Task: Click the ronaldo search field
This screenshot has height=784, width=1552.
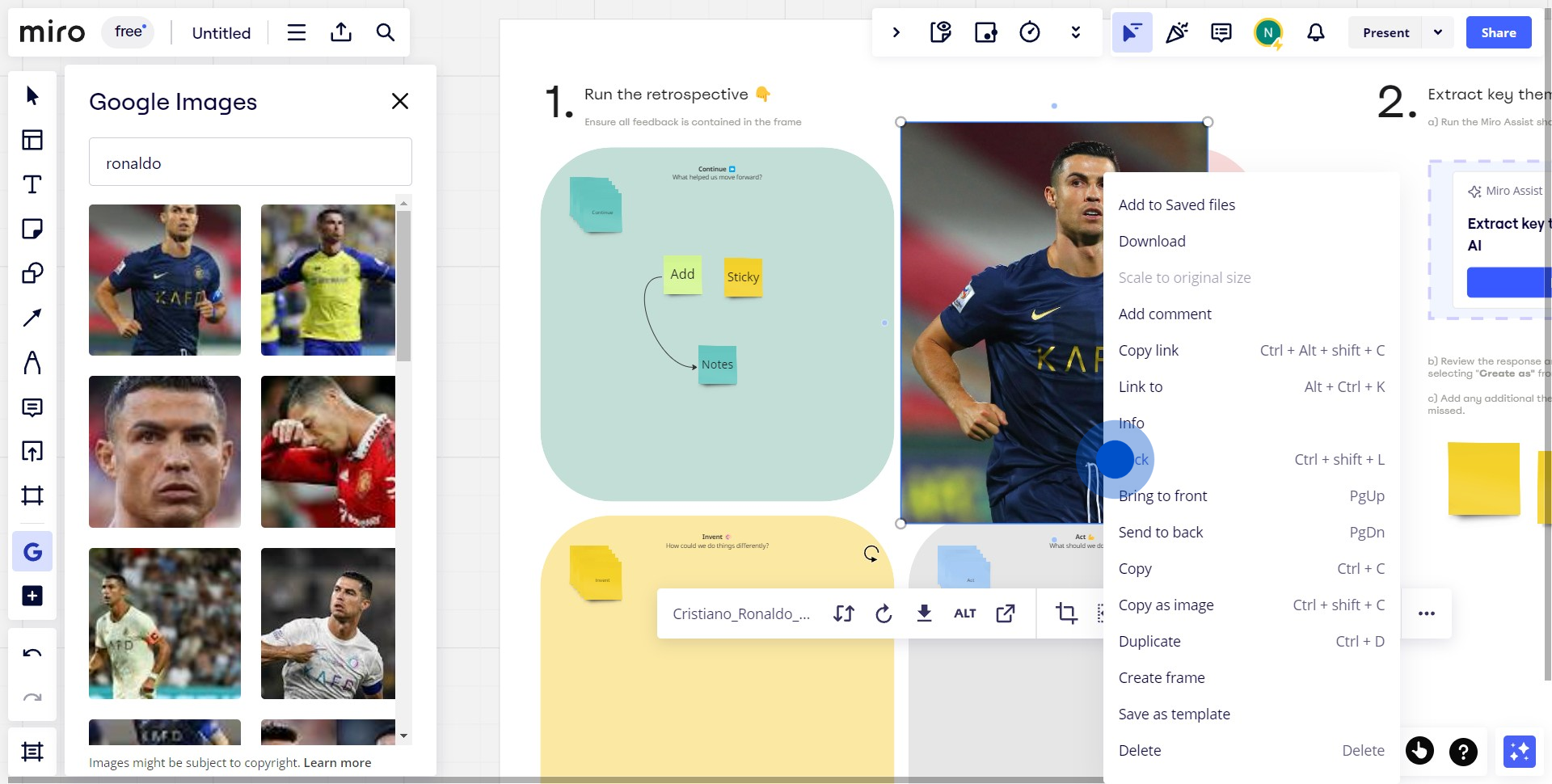Action: [251, 162]
